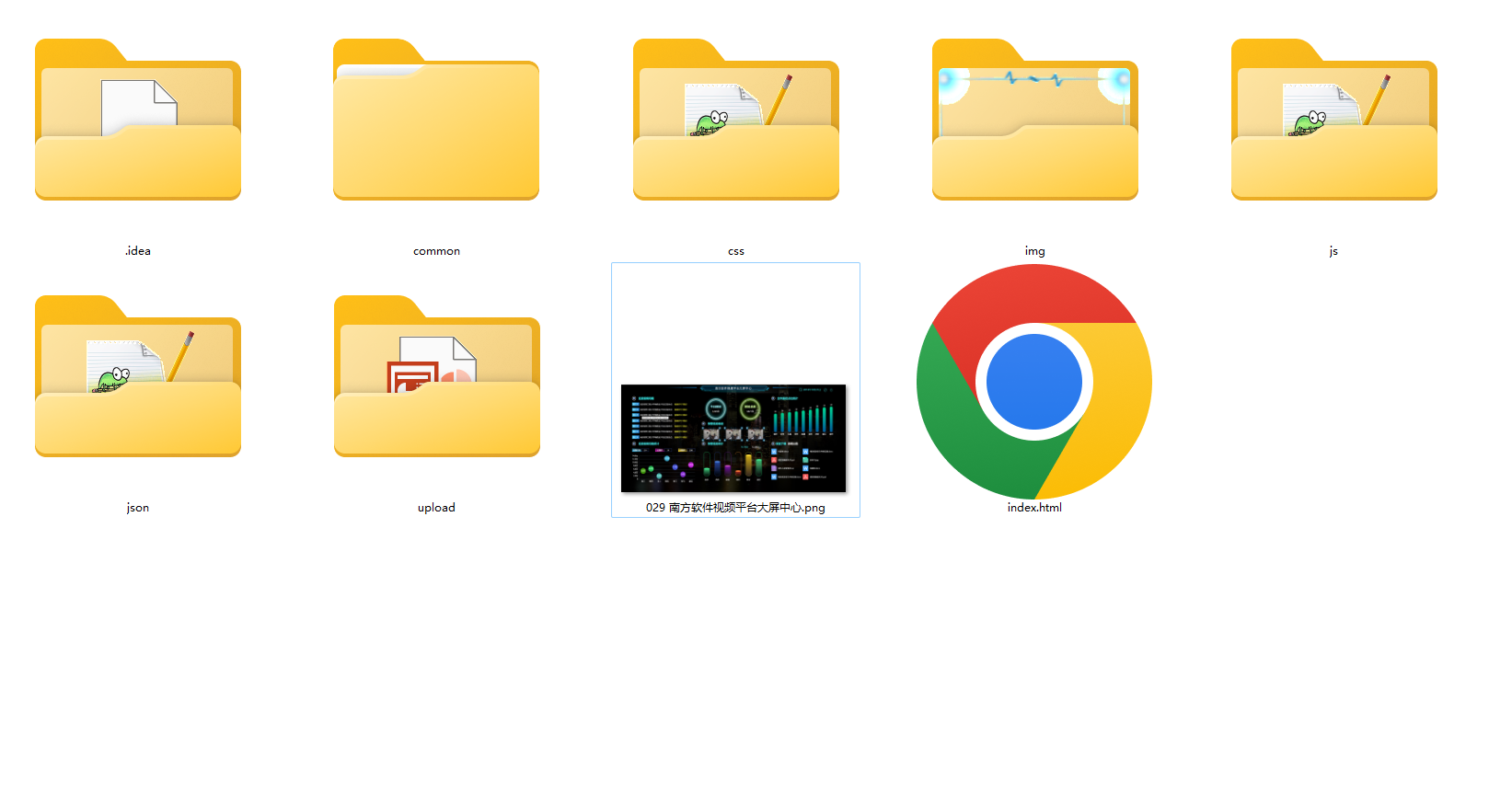Click the 'index.html' file name label
This screenshot has height=804, width=1512.
pos(1034,508)
